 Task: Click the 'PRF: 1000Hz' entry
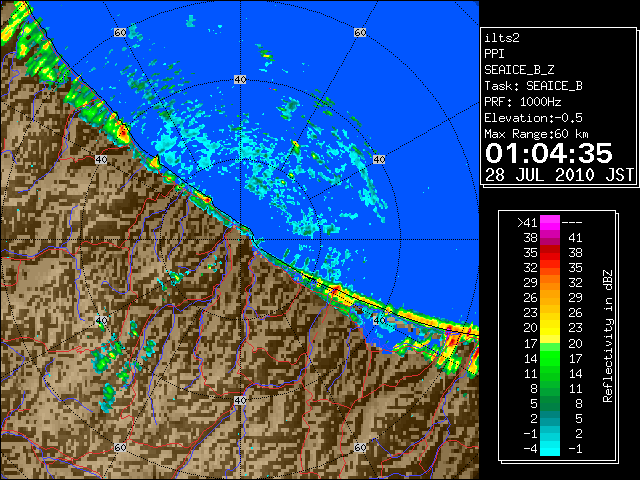coord(523,102)
